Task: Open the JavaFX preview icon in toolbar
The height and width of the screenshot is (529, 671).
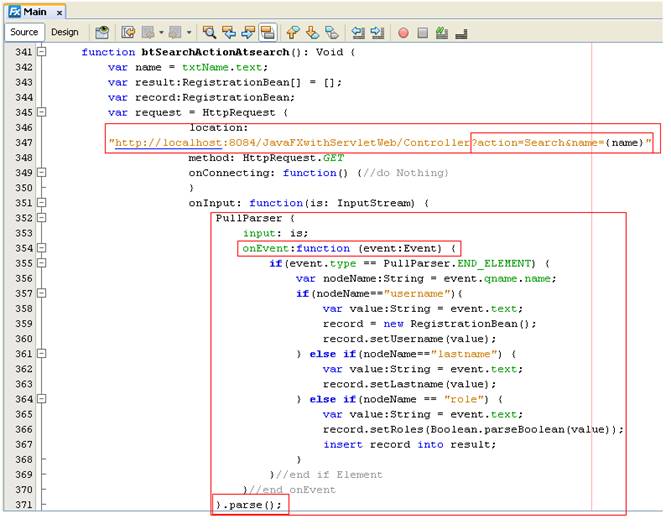Action: tap(102, 32)
